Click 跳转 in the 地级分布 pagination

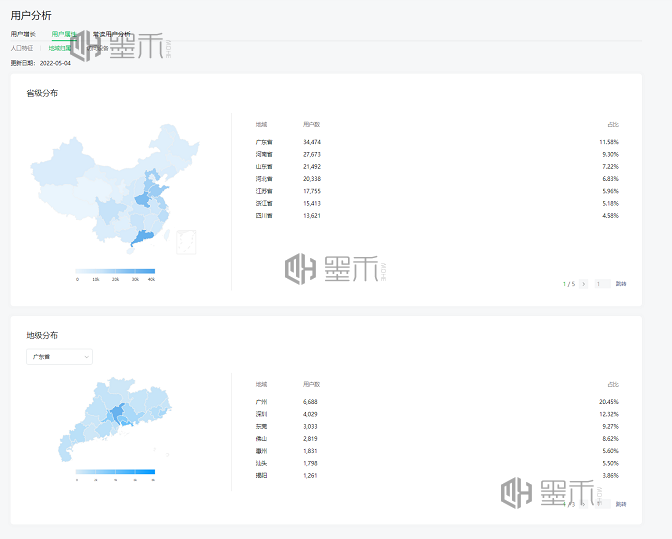pyautogui.click(x=621, y=504)
